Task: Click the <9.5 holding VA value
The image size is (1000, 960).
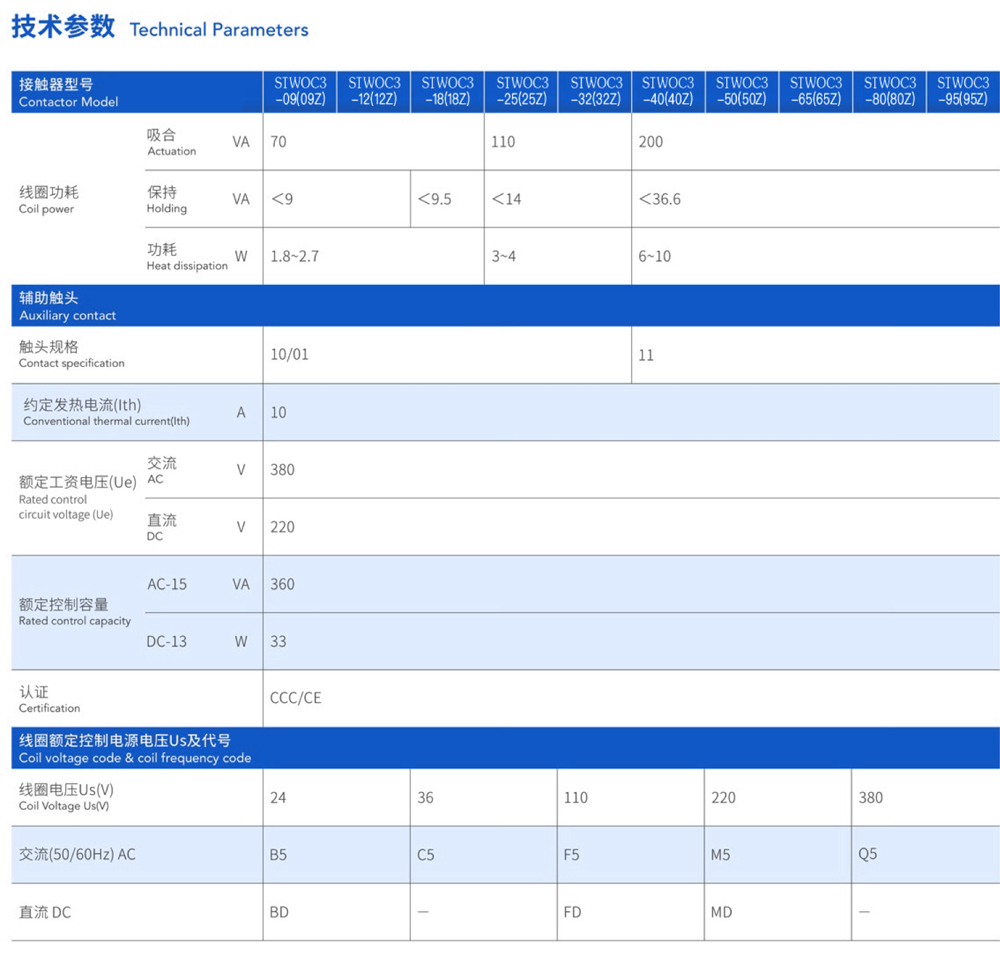Action: click(x=435, y=199)
